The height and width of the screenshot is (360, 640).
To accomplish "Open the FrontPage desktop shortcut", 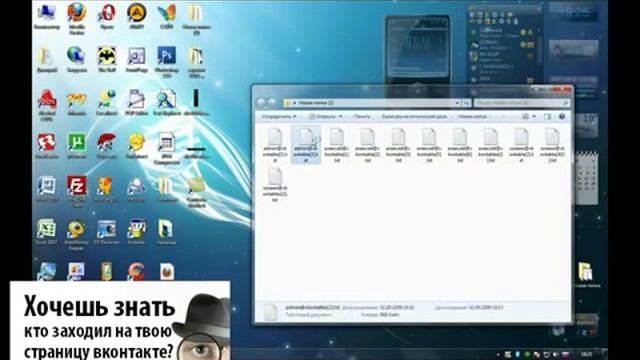I will coord(136,60).
